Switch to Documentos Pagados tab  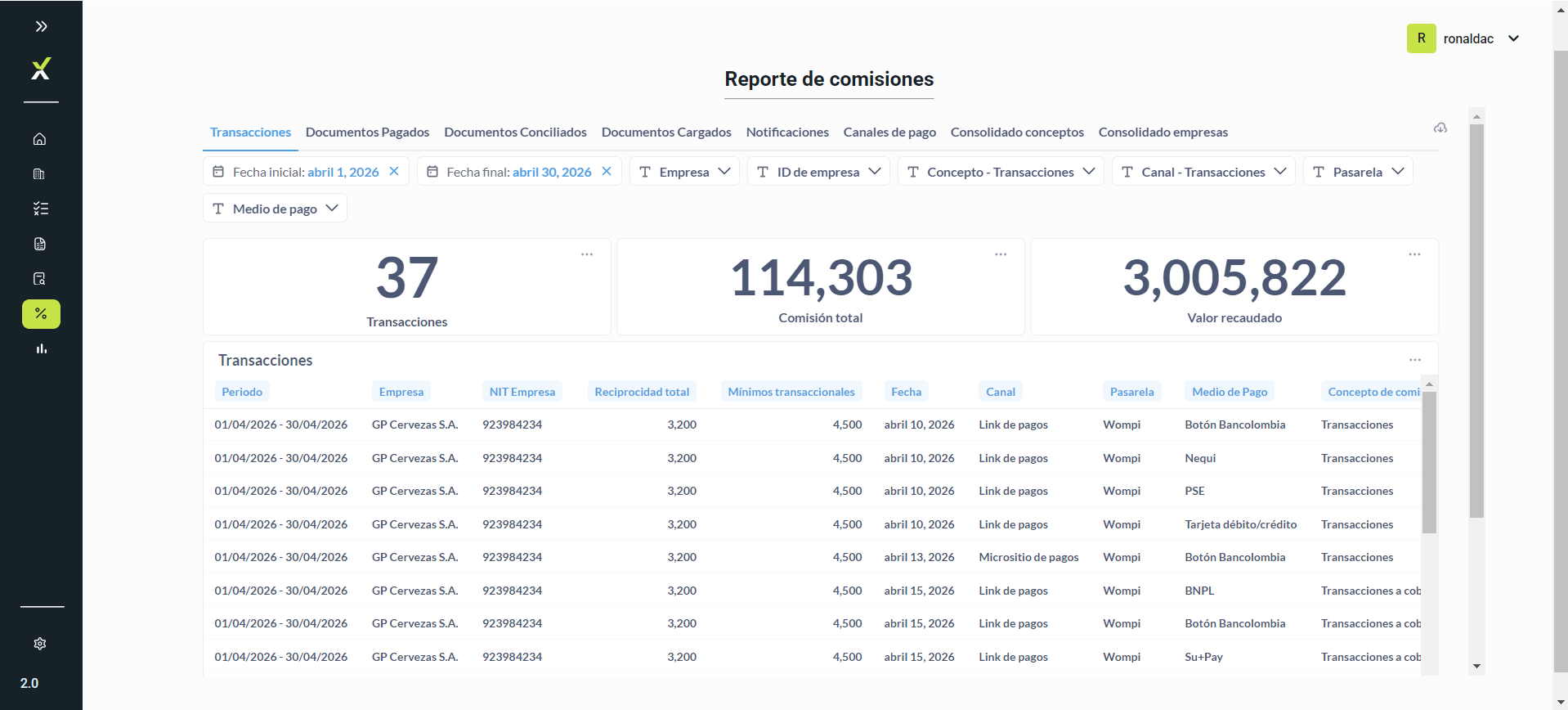click(367, 132)
